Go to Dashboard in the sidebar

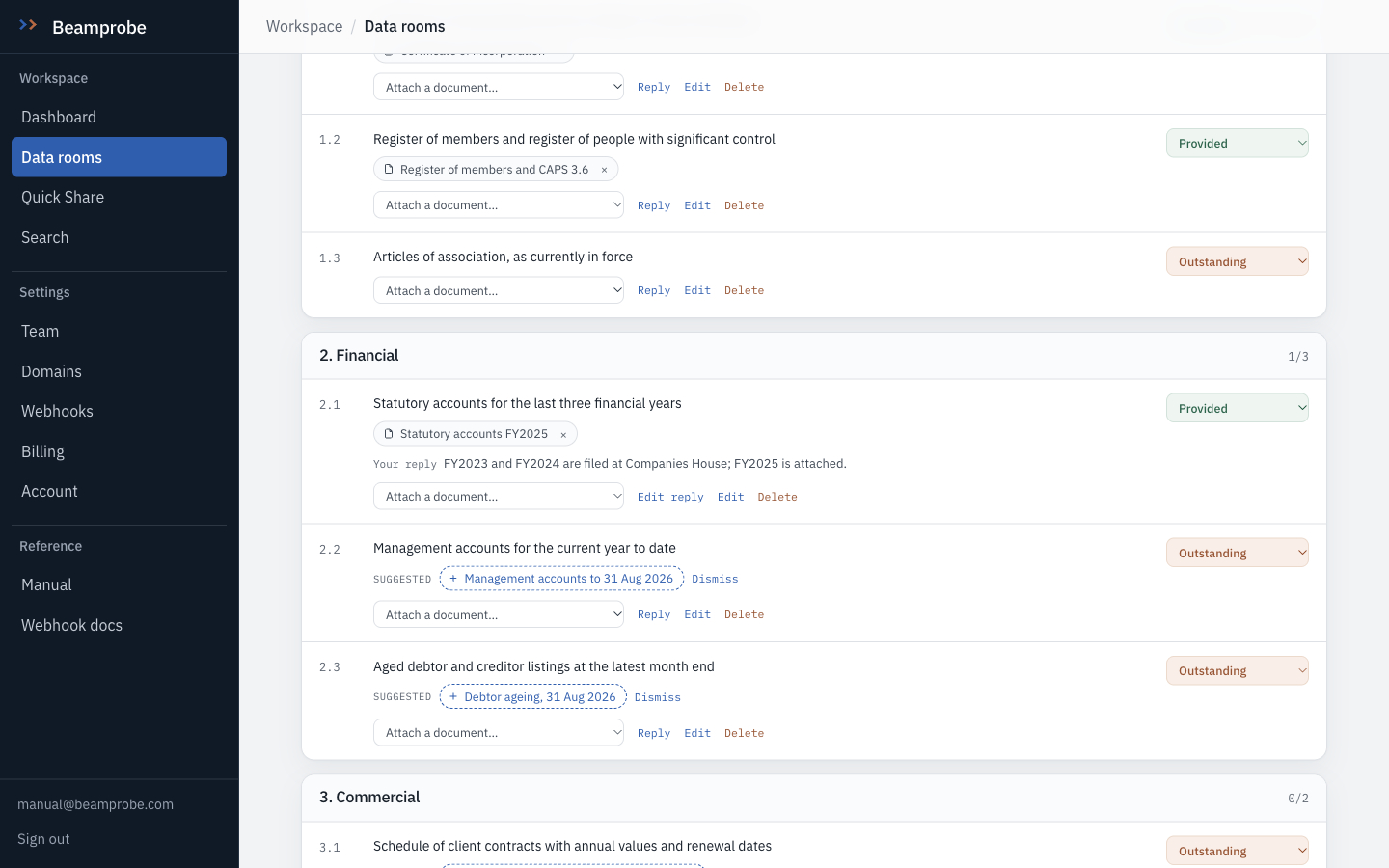click(119, 117)
